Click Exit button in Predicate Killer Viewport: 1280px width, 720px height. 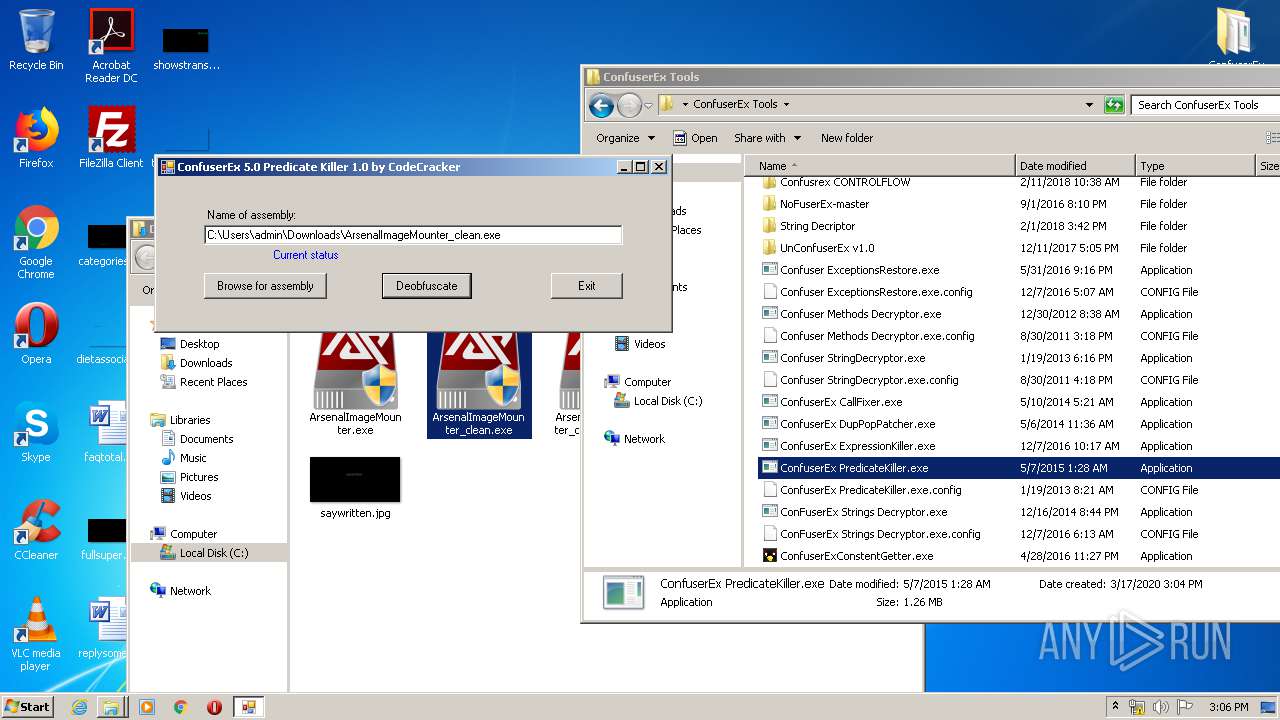click(x=587, y=286)
